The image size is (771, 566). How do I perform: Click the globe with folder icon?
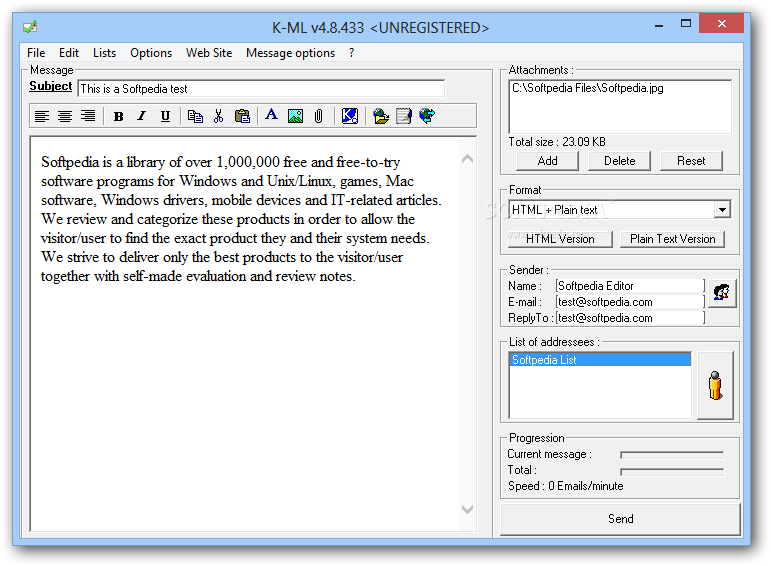(x=381, y=116)
